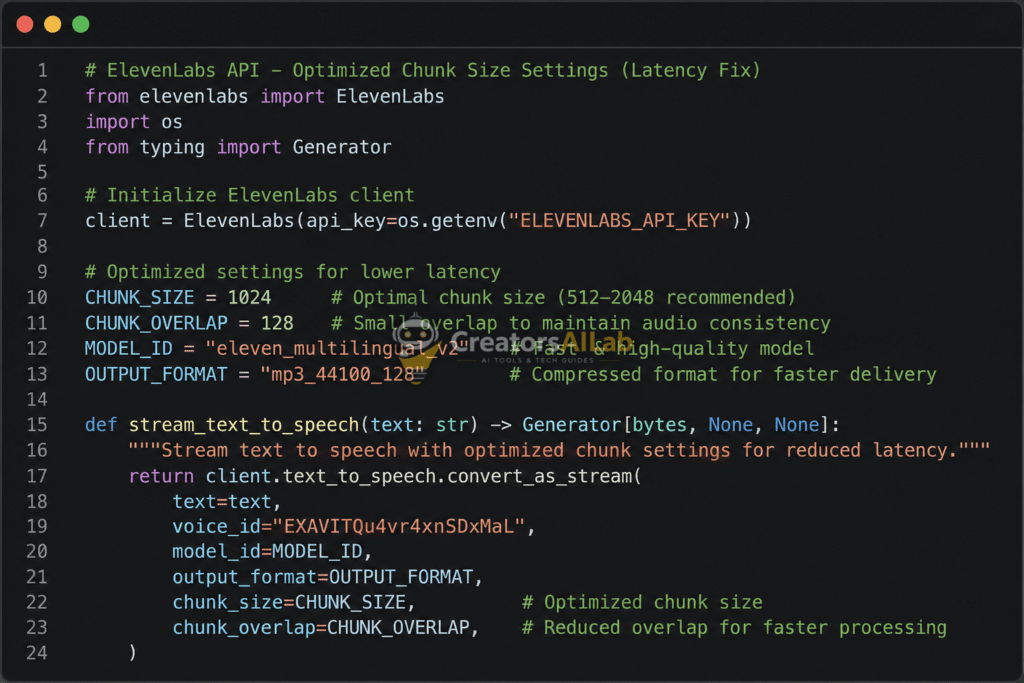The image size is (1024, 683).
Task: Click 'model_id=MODEL_ID,' argument
Action: coord(272,552)
